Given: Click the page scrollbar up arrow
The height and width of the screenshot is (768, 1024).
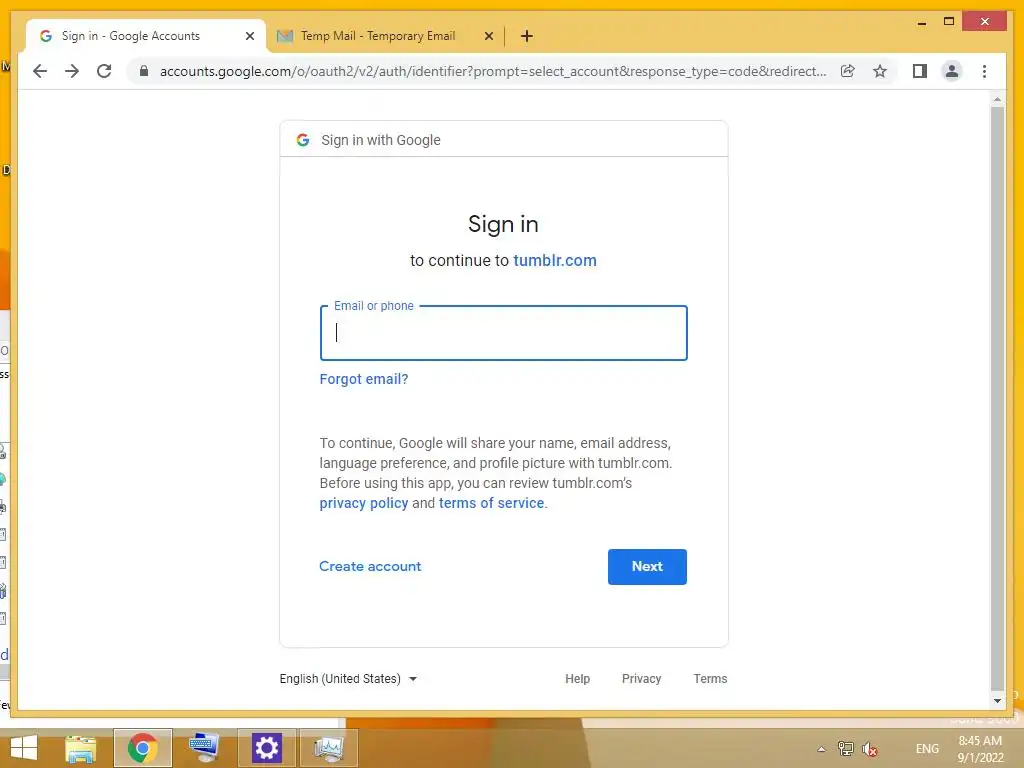Looking at the screenshot, I should click(997, 99).
